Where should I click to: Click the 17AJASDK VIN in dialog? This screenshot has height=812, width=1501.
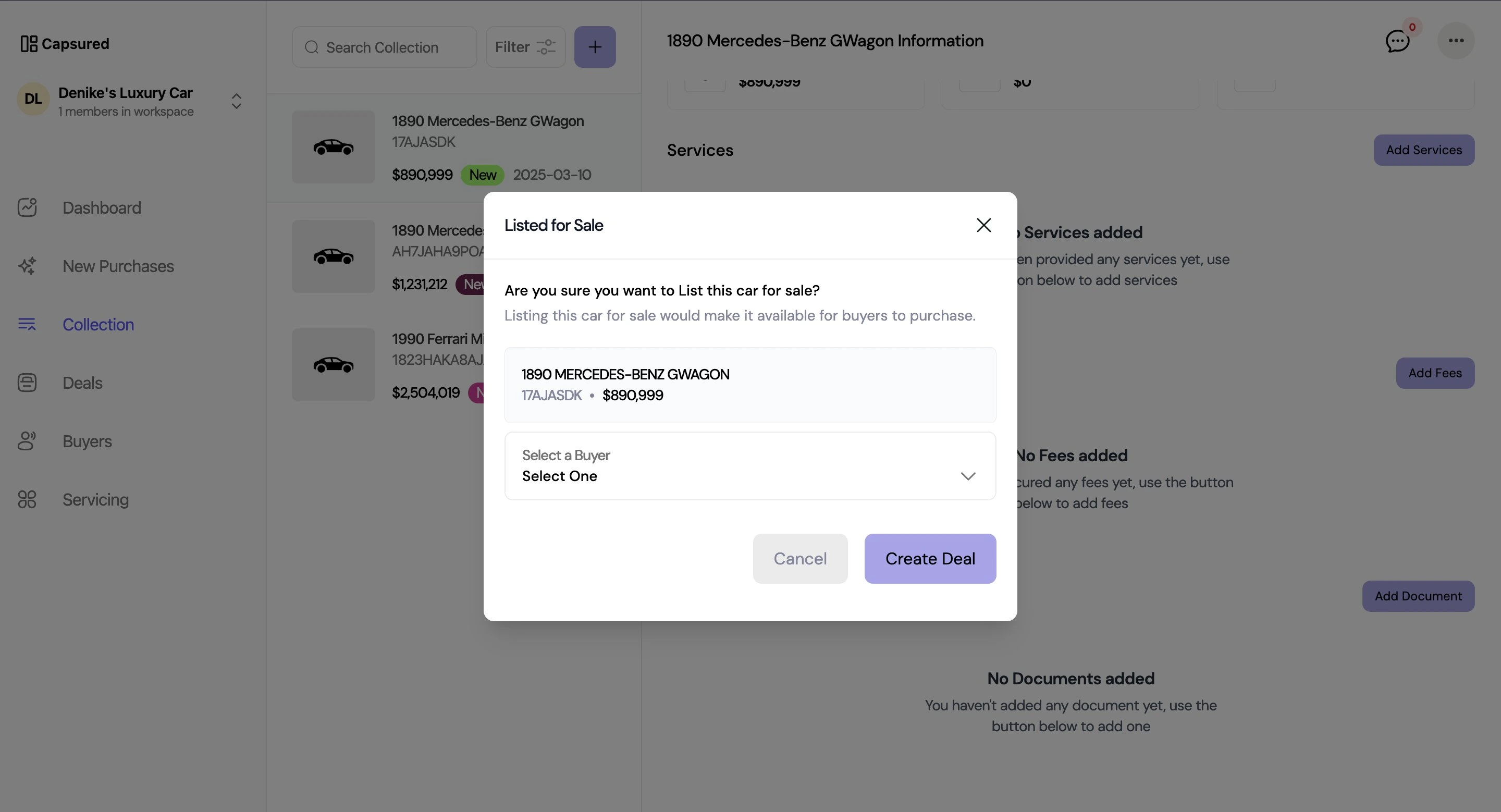coord(551,395)
